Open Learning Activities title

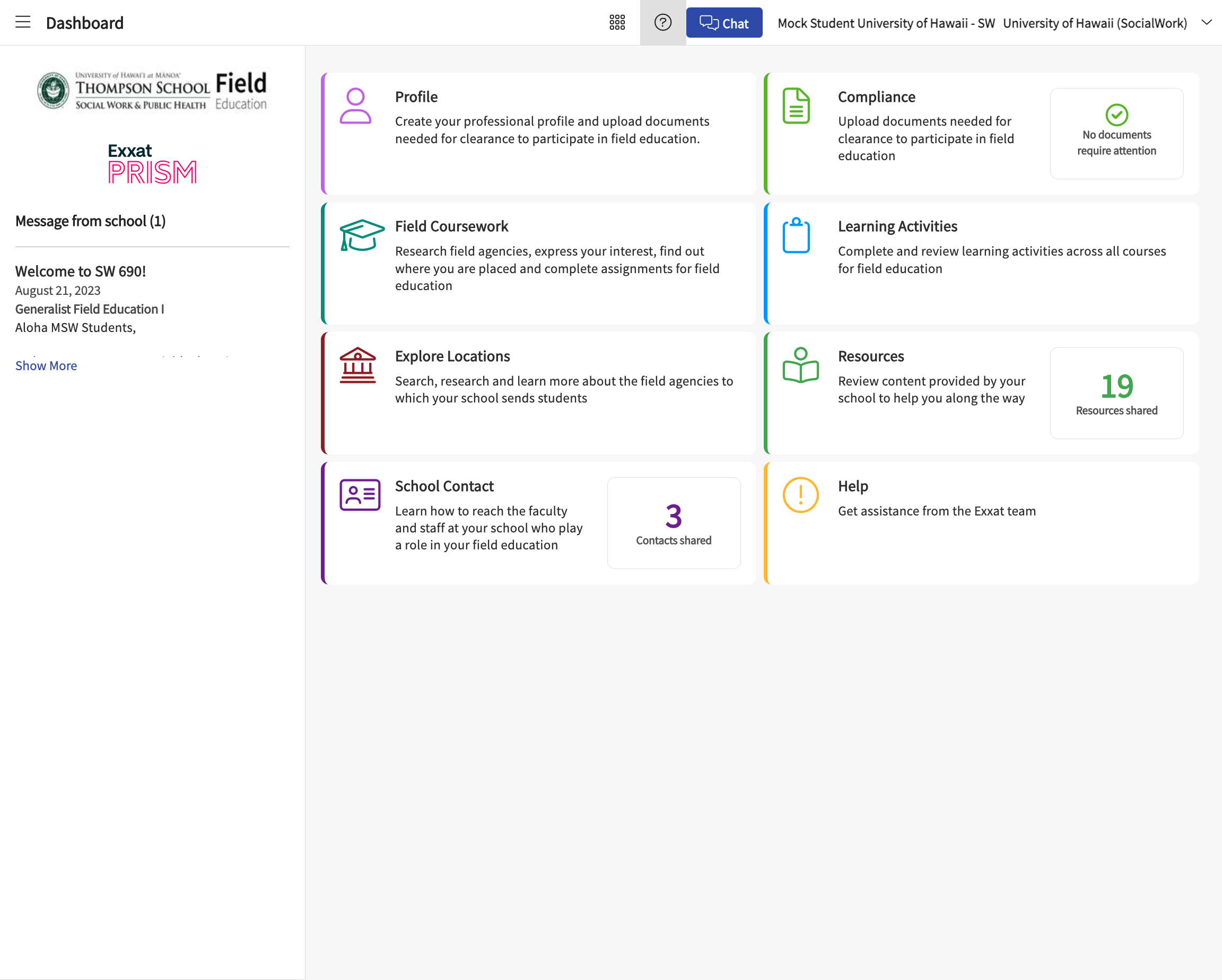click(897, 226)
